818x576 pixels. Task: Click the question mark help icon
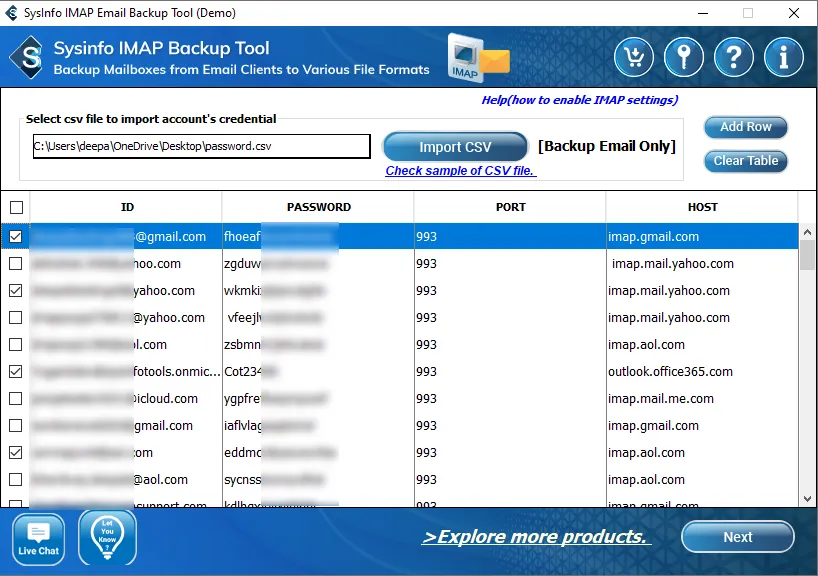pyautogui.click(x=734, y=57)
